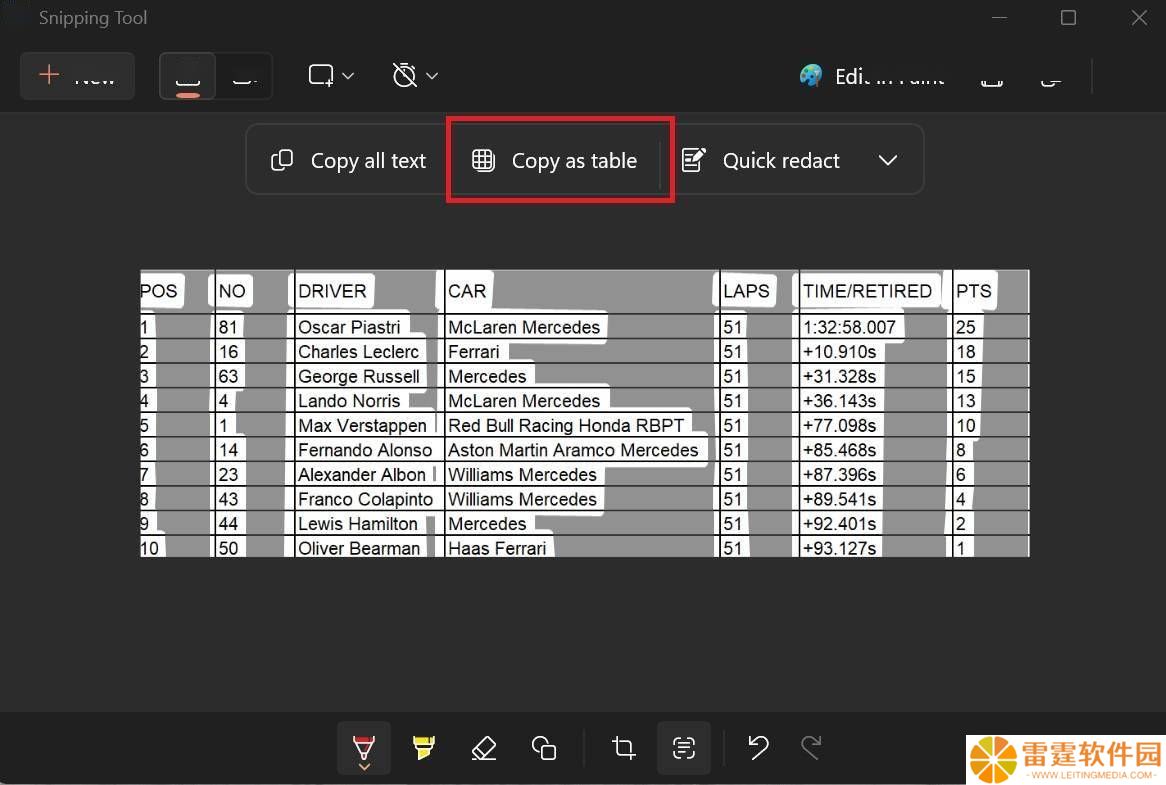Select the ballpoint pen tool
The width and height of the screenshot is (1166, 785).
coord(364,748)
